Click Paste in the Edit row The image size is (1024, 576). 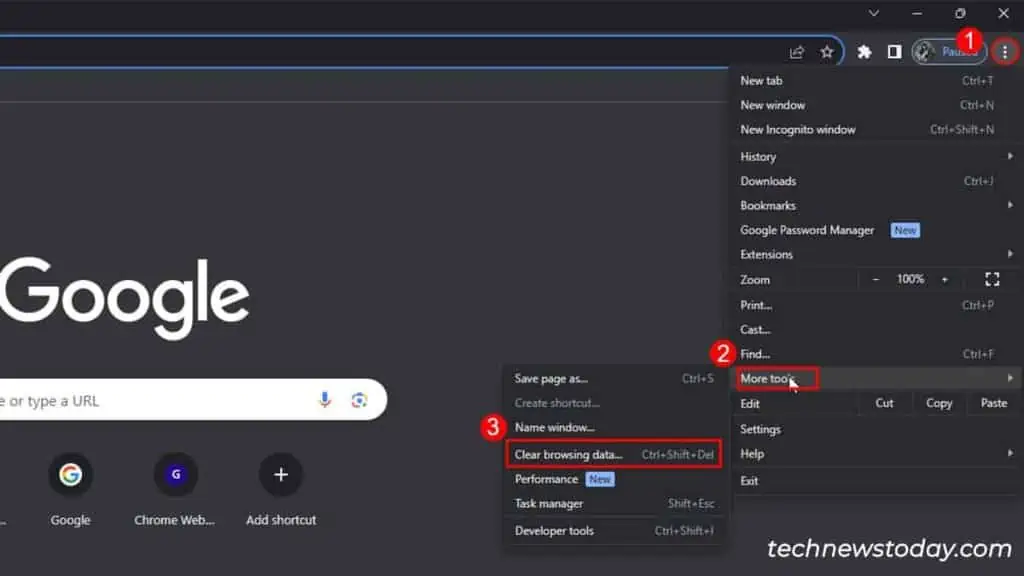coord(993,404)
